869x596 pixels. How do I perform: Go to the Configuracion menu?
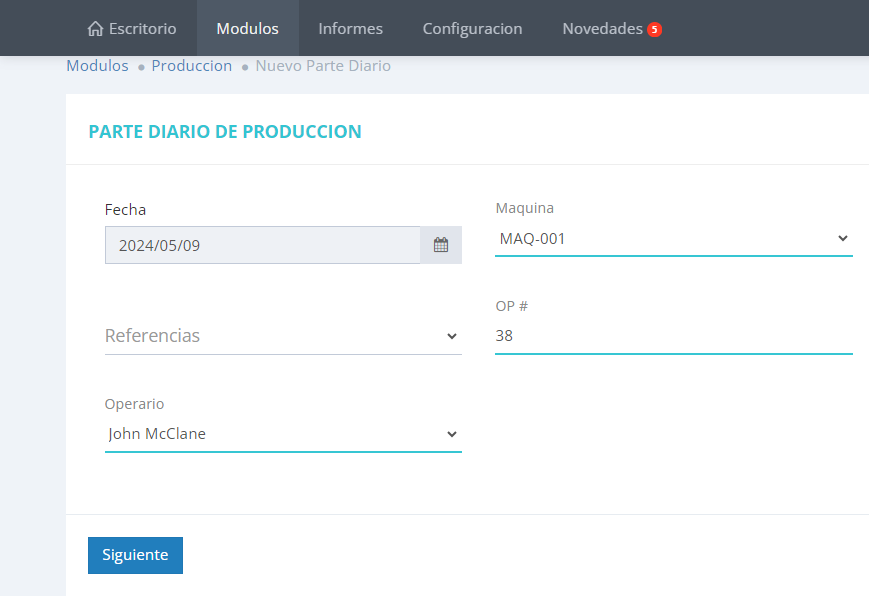pyautogui.click(x=472, y=29)
